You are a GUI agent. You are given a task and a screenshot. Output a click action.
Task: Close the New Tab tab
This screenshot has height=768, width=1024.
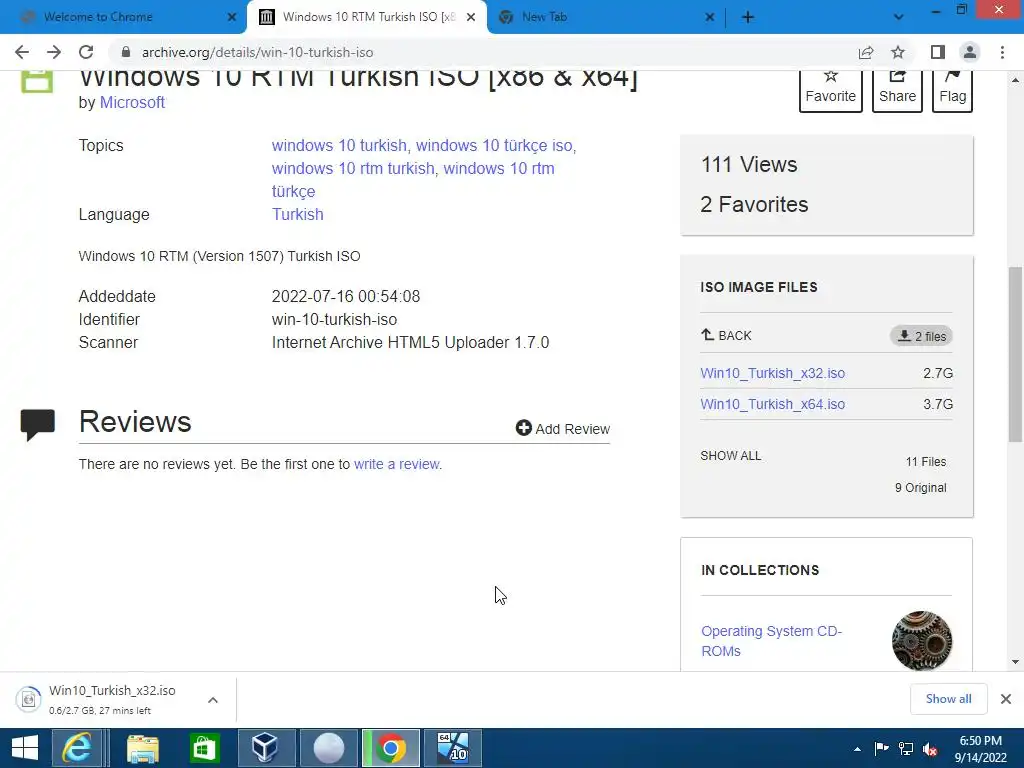710,18
